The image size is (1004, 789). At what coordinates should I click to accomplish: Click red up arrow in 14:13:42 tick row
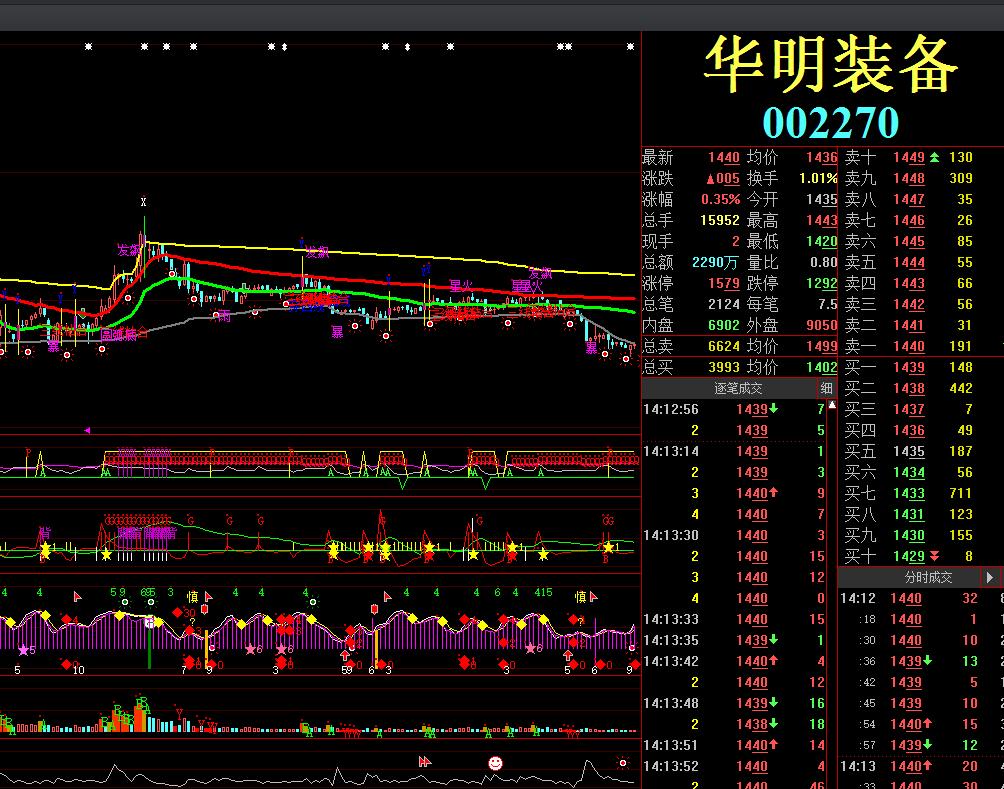773,662
